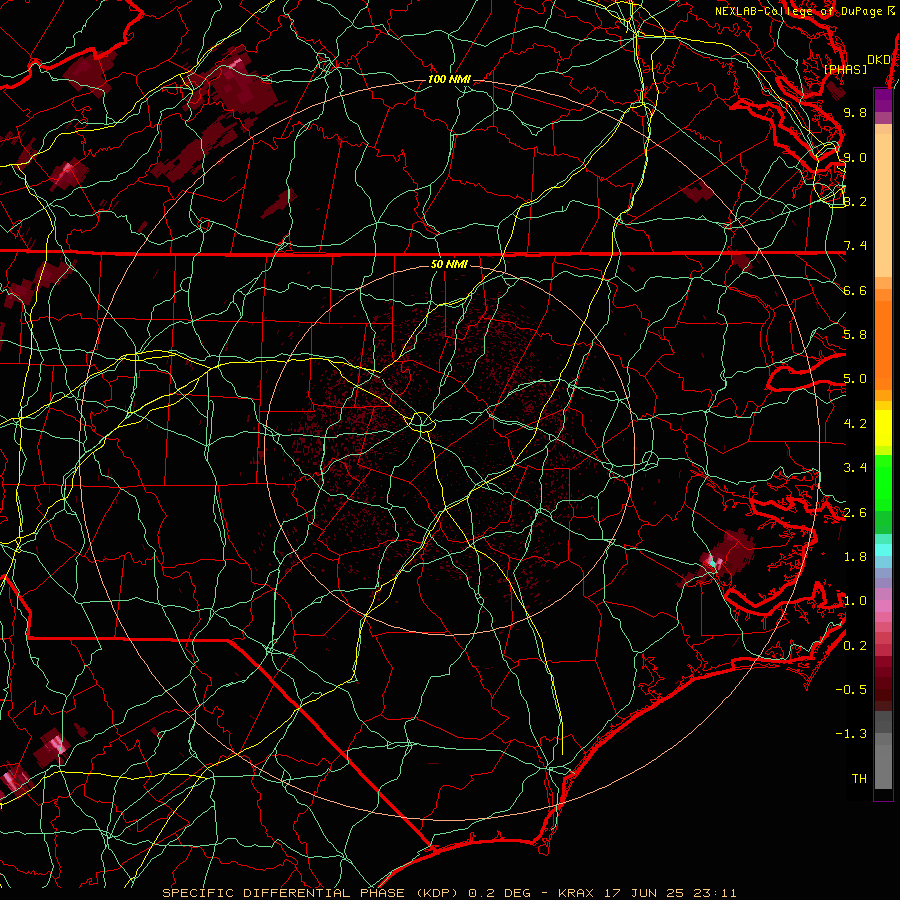Pick the peach band of the color bar
The height and width of the screenshot is (900, 900).
click(x=883, y=204)
